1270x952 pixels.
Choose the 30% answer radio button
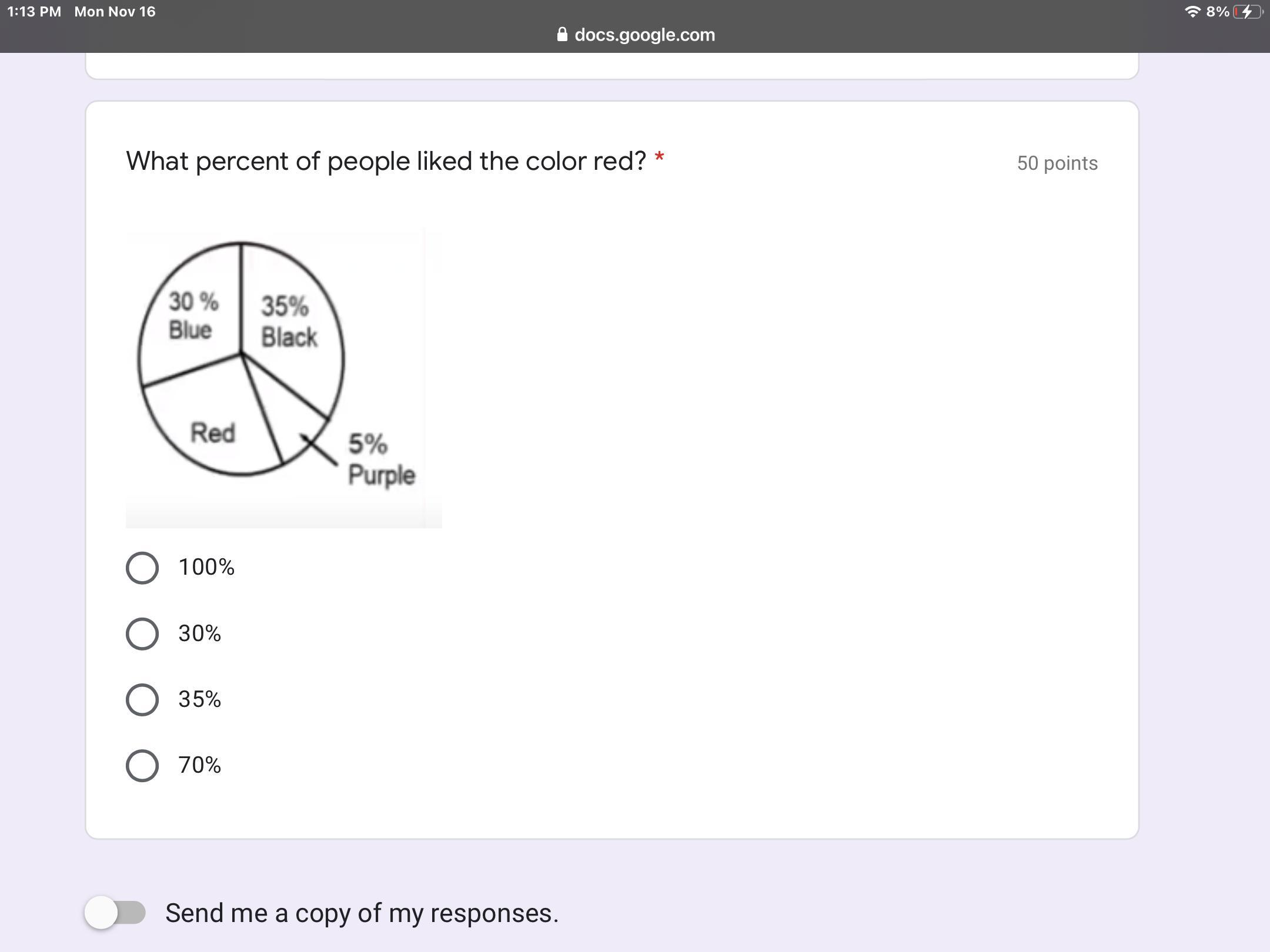pos(142,633)
